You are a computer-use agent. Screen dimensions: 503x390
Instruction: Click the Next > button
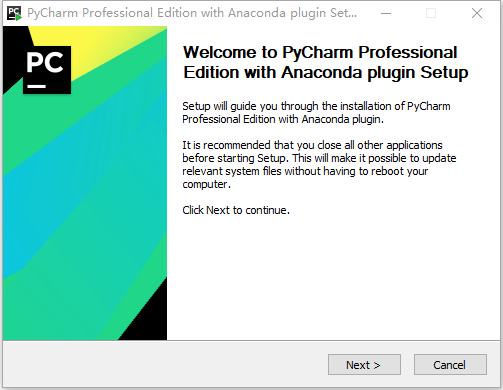(364, 364)
